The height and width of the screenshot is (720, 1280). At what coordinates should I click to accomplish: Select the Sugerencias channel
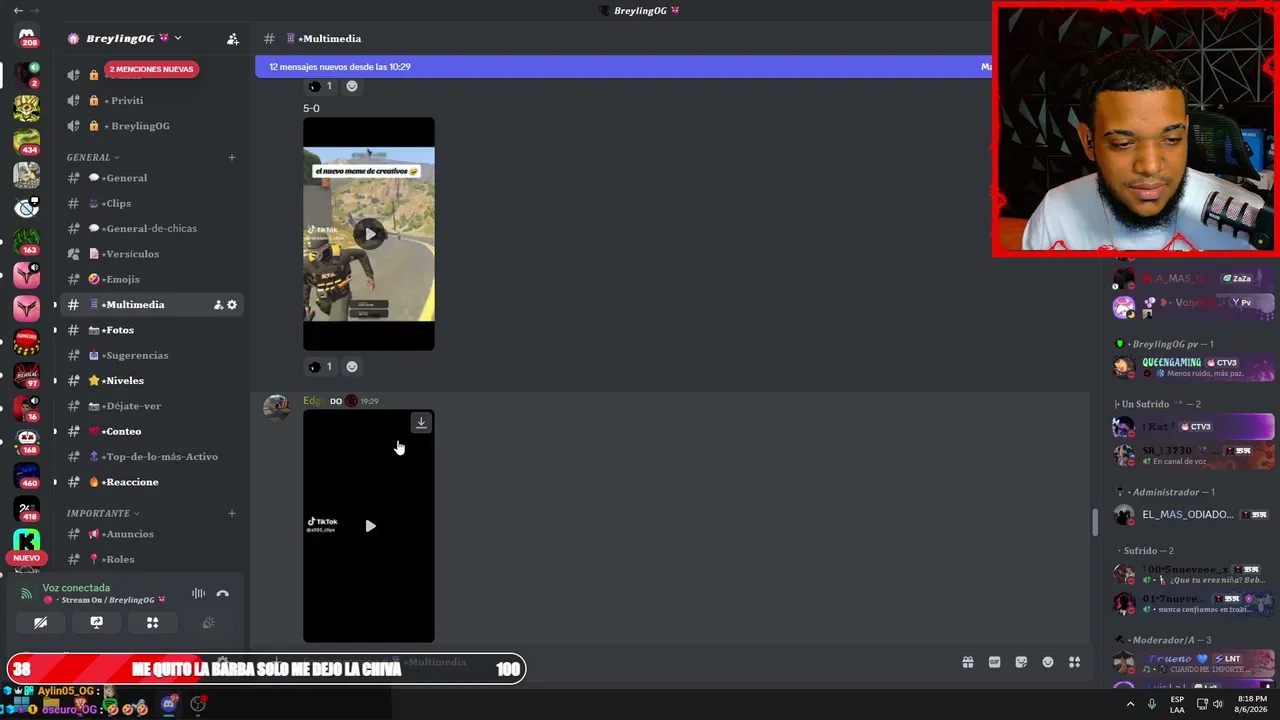point(153,355)
